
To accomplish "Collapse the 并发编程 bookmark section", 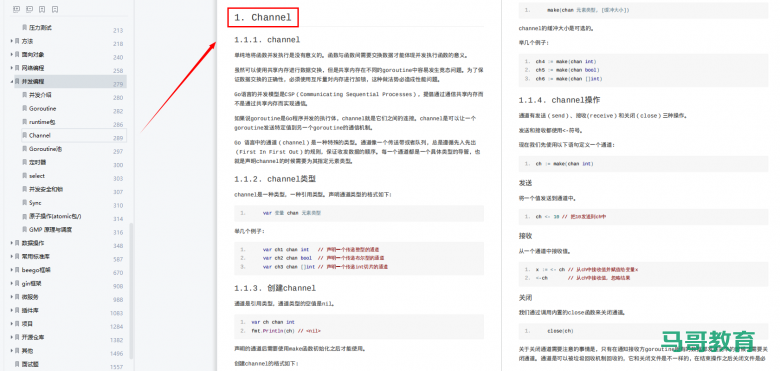I will [x=11, y=81].
